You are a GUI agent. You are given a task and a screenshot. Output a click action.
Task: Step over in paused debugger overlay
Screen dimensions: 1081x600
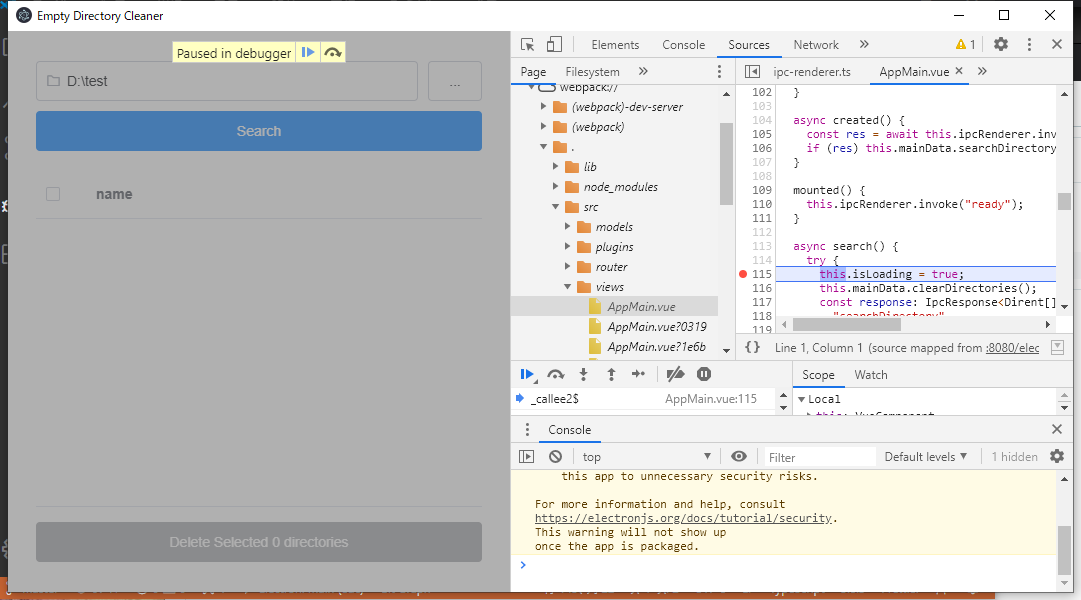(x=333, y=52)
